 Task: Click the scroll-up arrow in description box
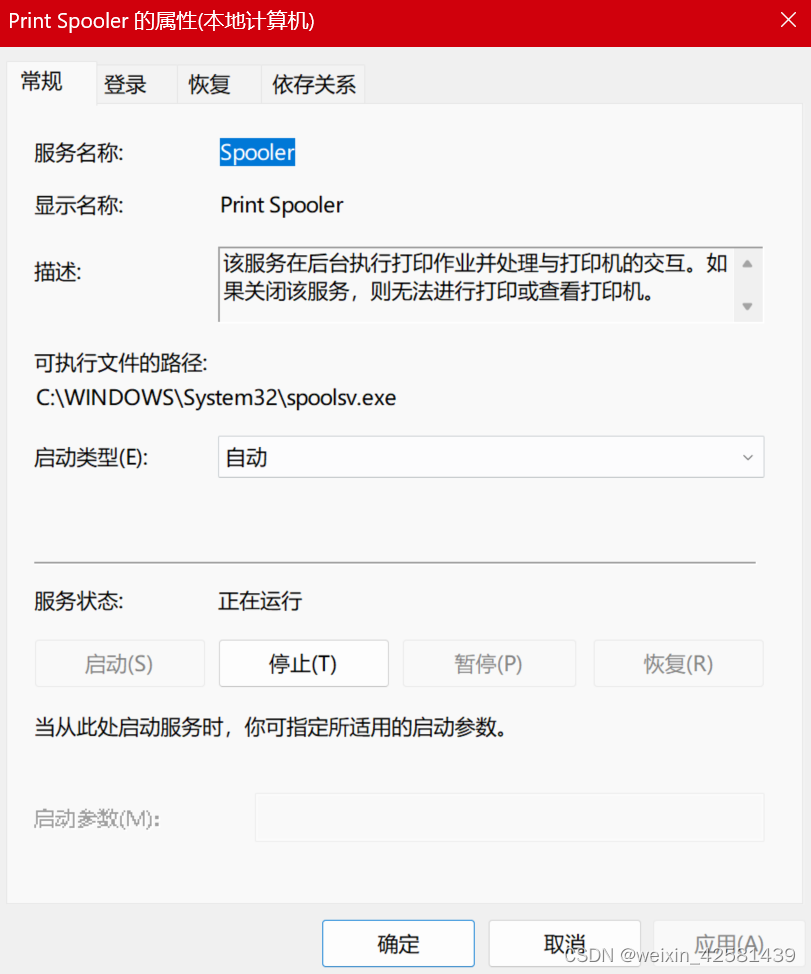pyautogui.click(x=748, y=264)
